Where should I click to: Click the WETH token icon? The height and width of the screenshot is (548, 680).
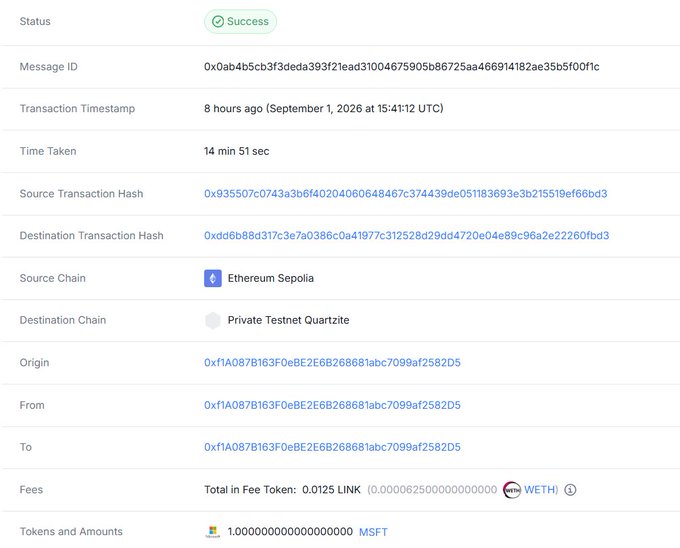point(512,490)
